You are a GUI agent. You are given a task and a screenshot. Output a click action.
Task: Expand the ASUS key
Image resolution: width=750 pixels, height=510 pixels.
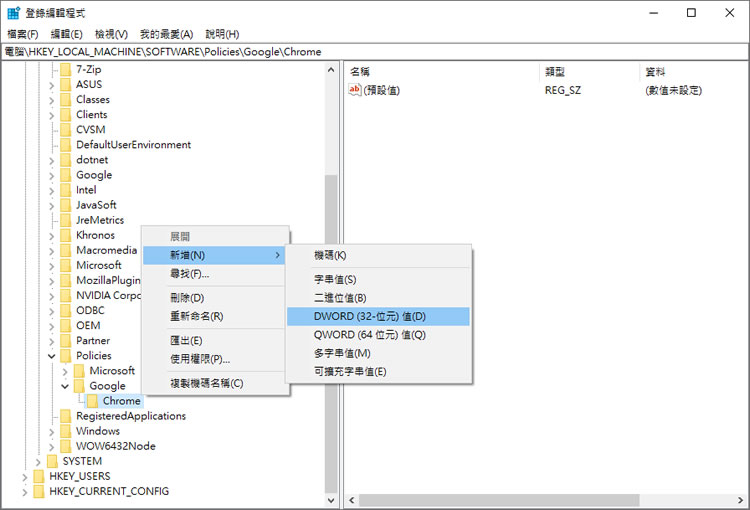coord(52,86)
